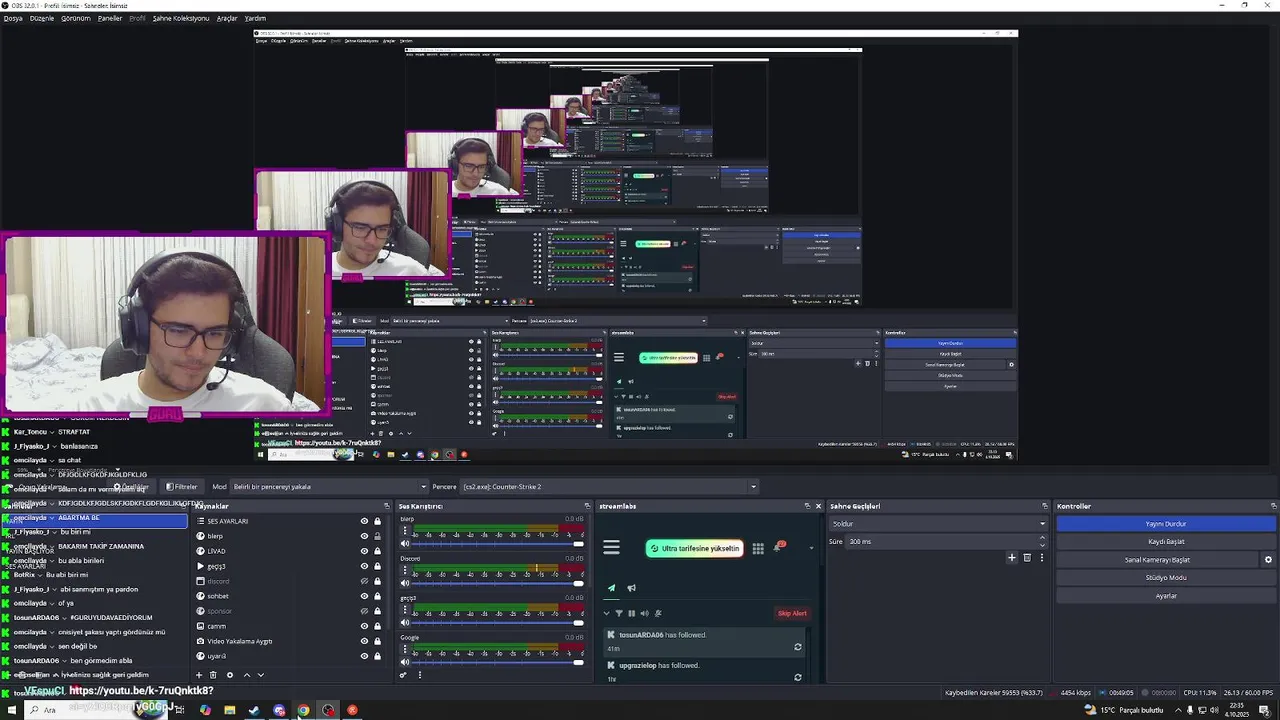Click the Skip Alert button
The width and height of the screenshot is (1280, 720).
pos(792,613)
